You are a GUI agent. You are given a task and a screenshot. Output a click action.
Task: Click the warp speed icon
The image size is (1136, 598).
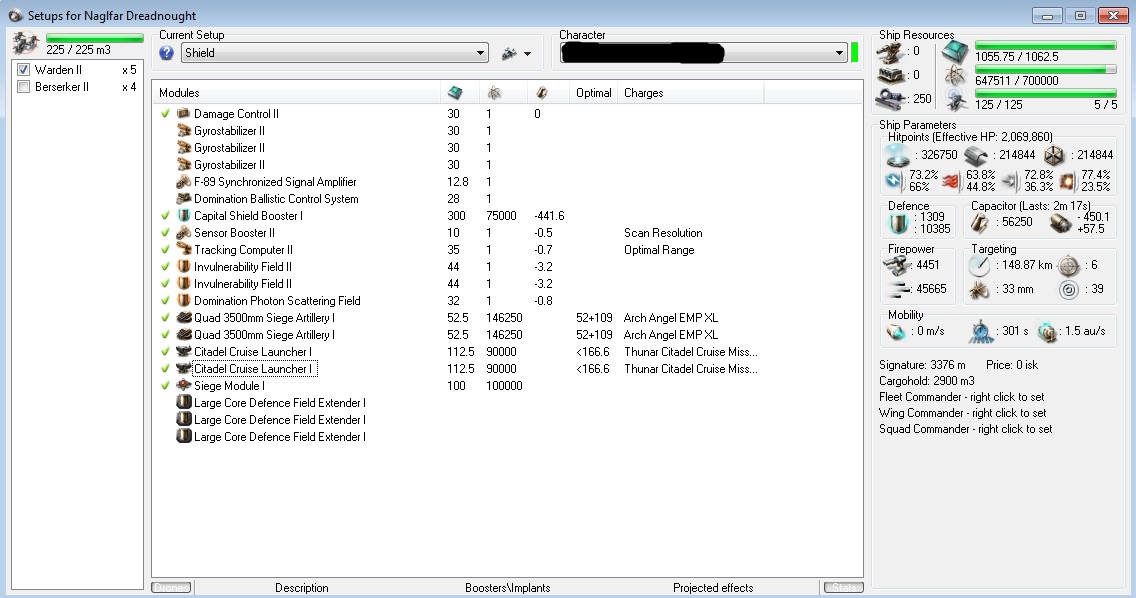click(x=1047, y=331)
